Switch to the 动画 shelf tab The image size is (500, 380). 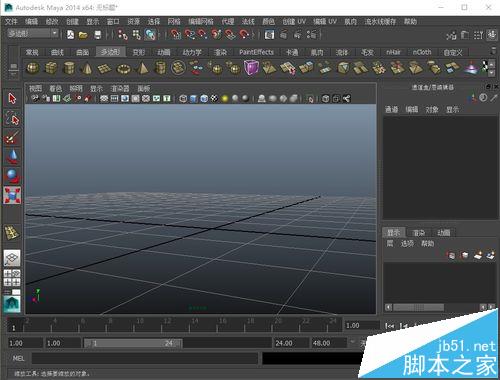164,52
